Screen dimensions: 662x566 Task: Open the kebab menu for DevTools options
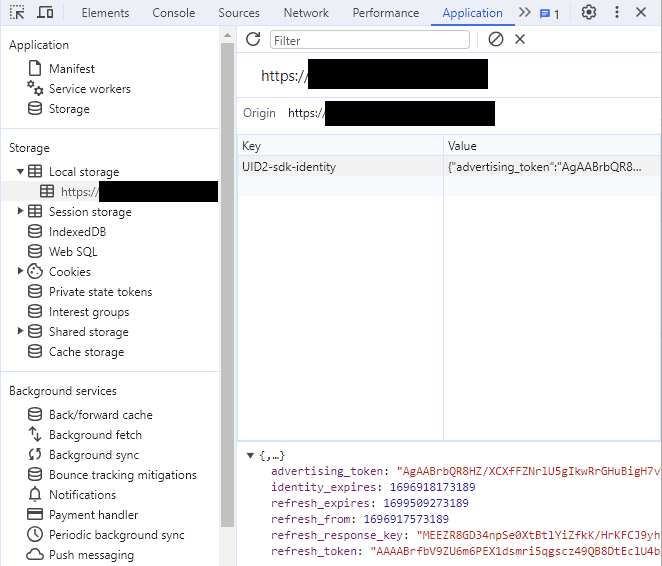pos(616,13)
